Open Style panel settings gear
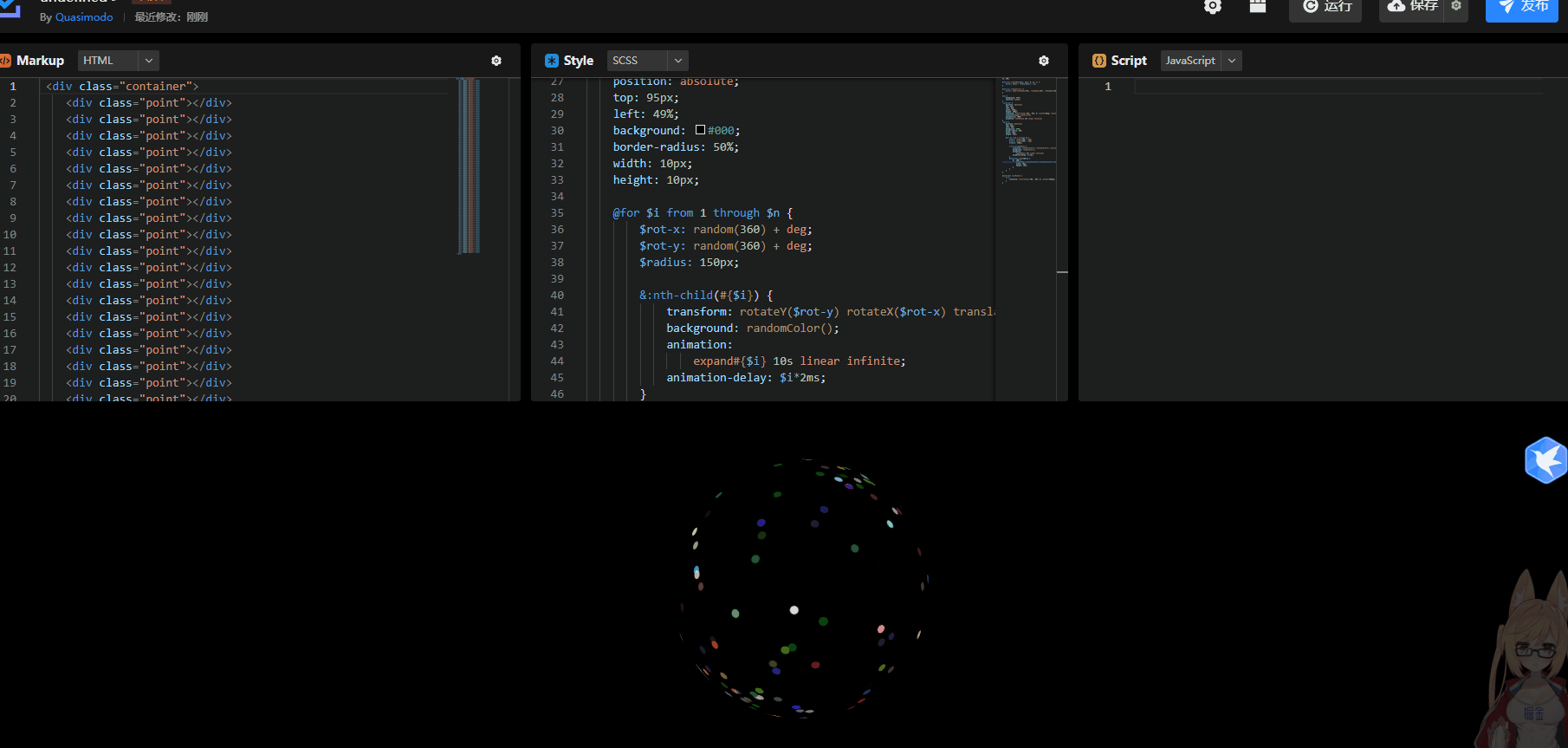1568x748 pixels. [1044, 61]
